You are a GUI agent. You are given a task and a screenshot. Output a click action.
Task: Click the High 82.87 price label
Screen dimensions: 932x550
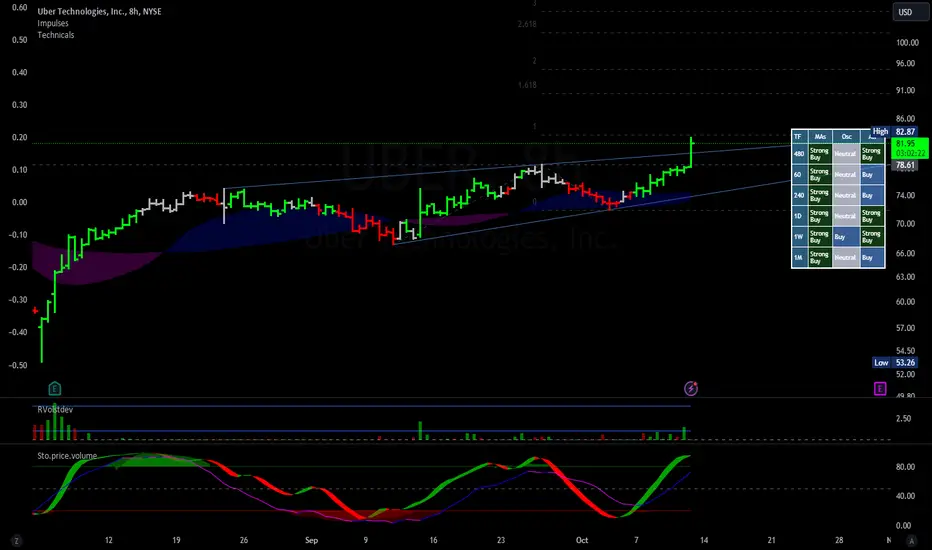click(x=894, y=131)
